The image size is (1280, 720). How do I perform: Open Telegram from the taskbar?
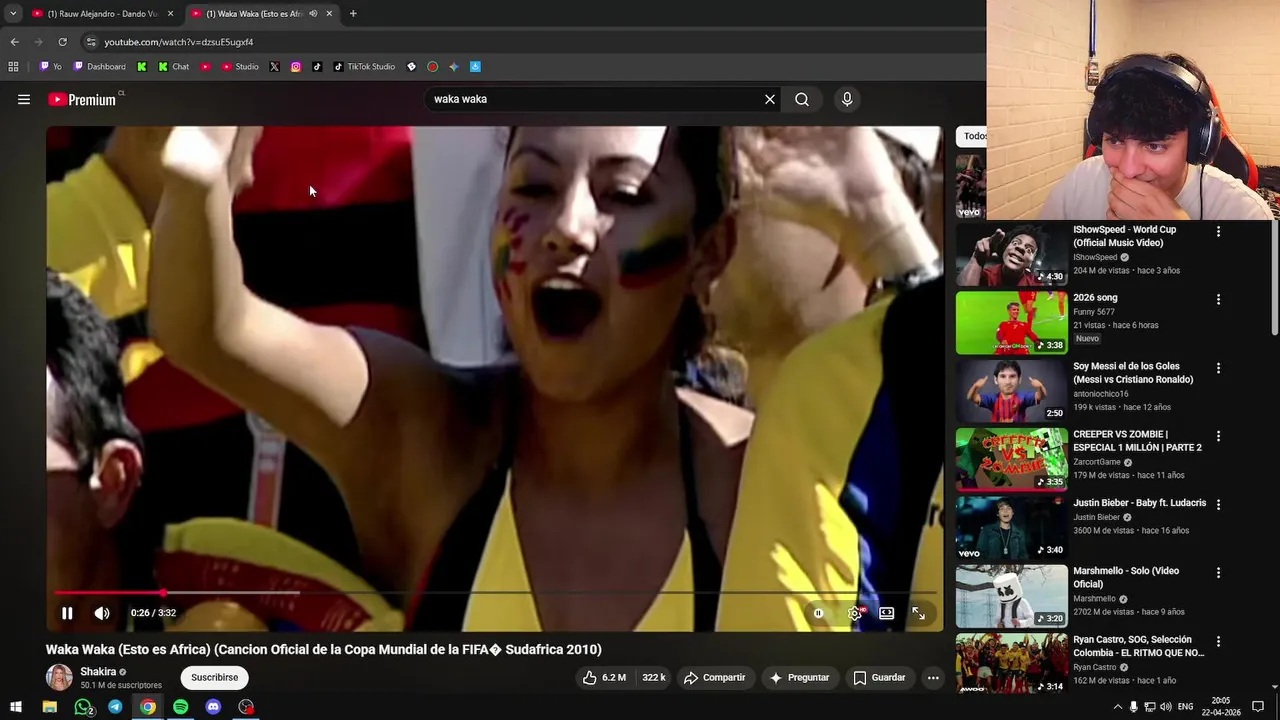[115, 707]
